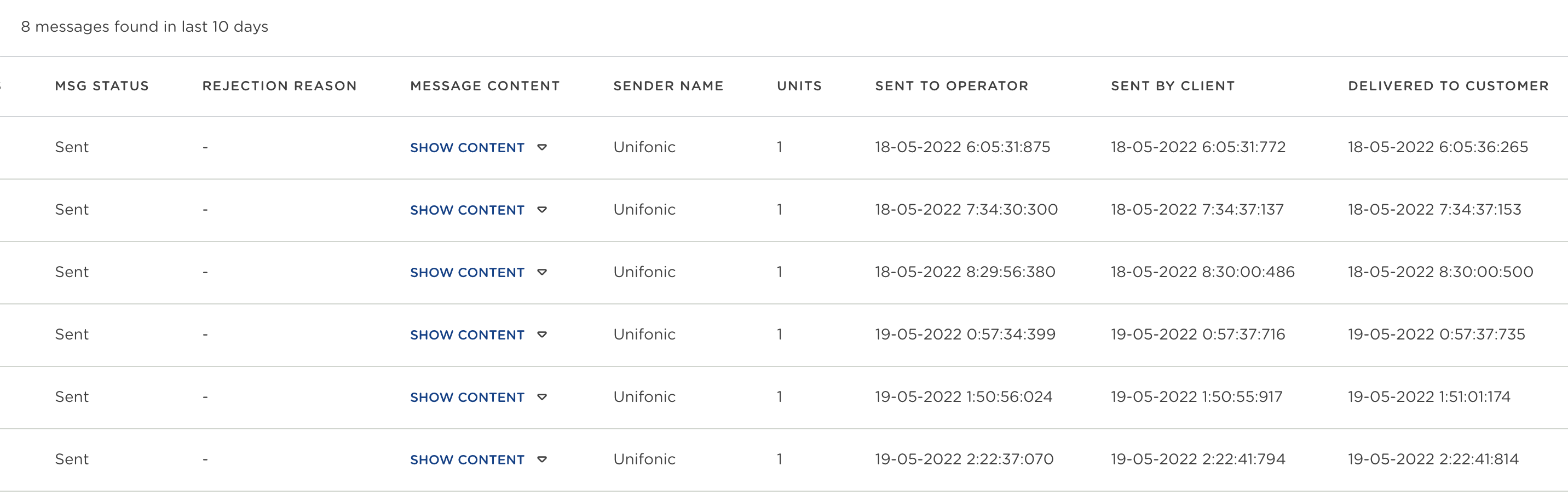Click REJECTION REASON column header
1568x495 pixels.
279,86
